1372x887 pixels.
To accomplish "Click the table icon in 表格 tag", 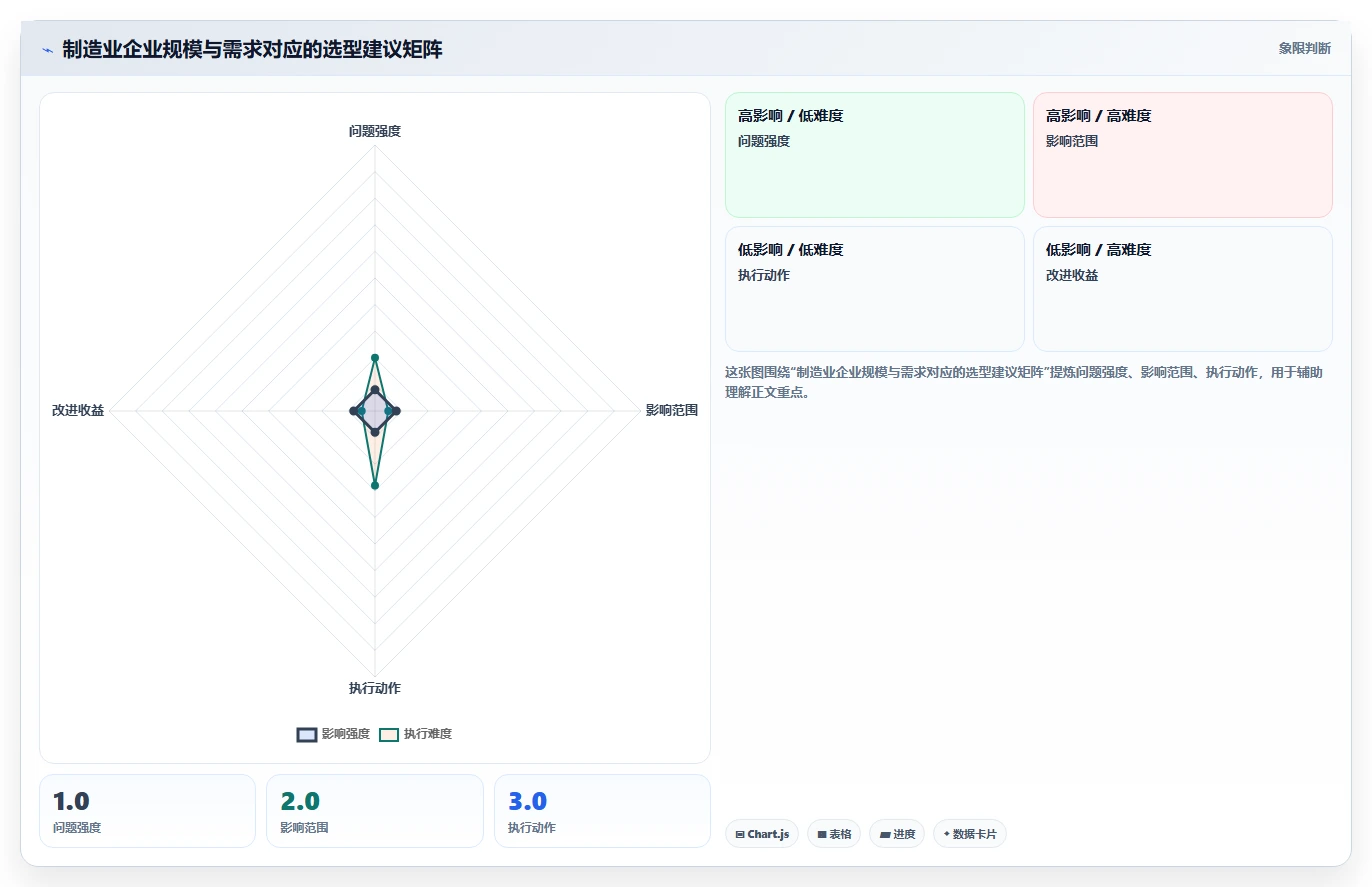I will pyautogui.click(x=822, y=834).
